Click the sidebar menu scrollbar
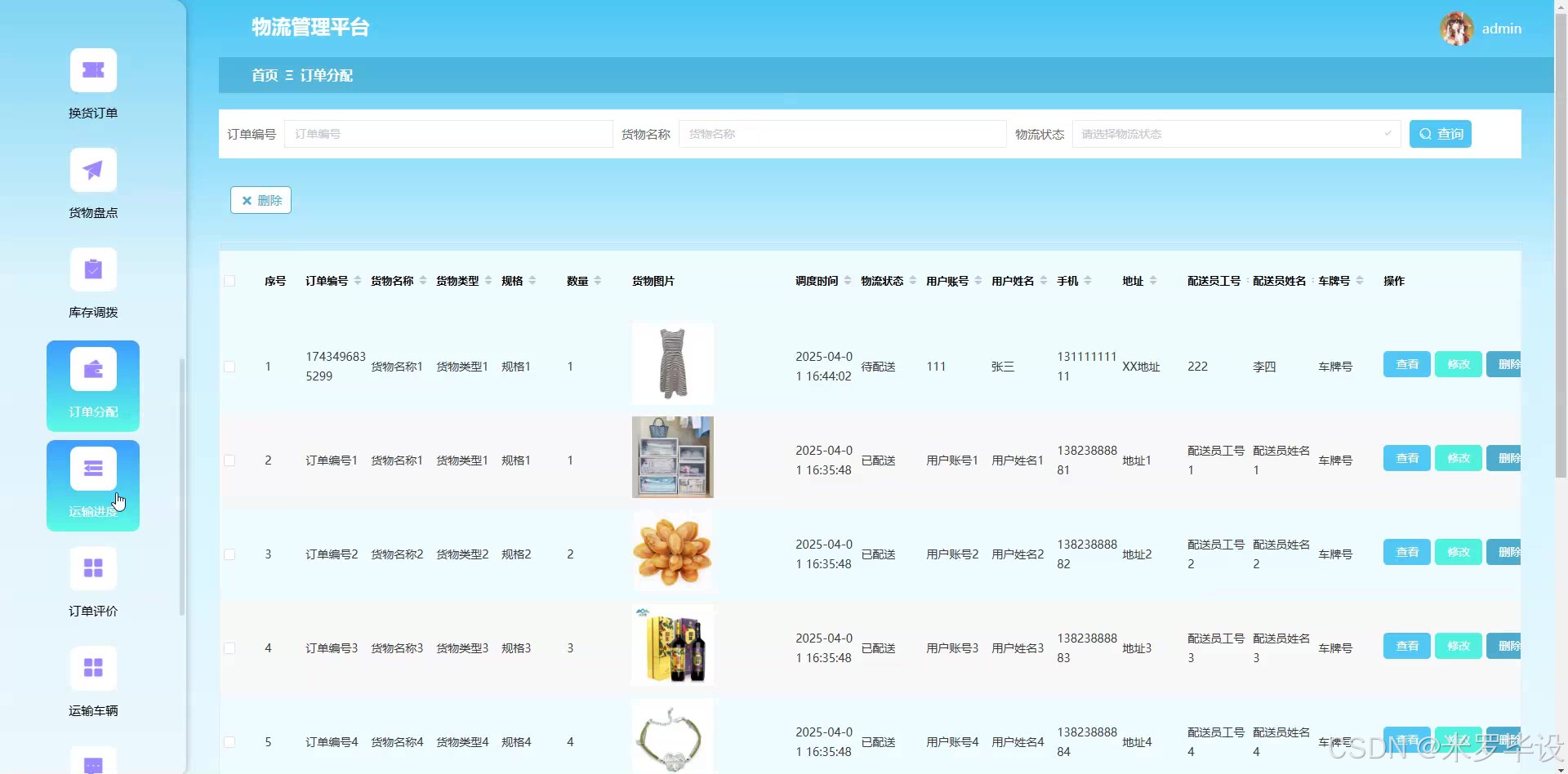The width and height of the screenshot is (1568, 774). (182, 487)
